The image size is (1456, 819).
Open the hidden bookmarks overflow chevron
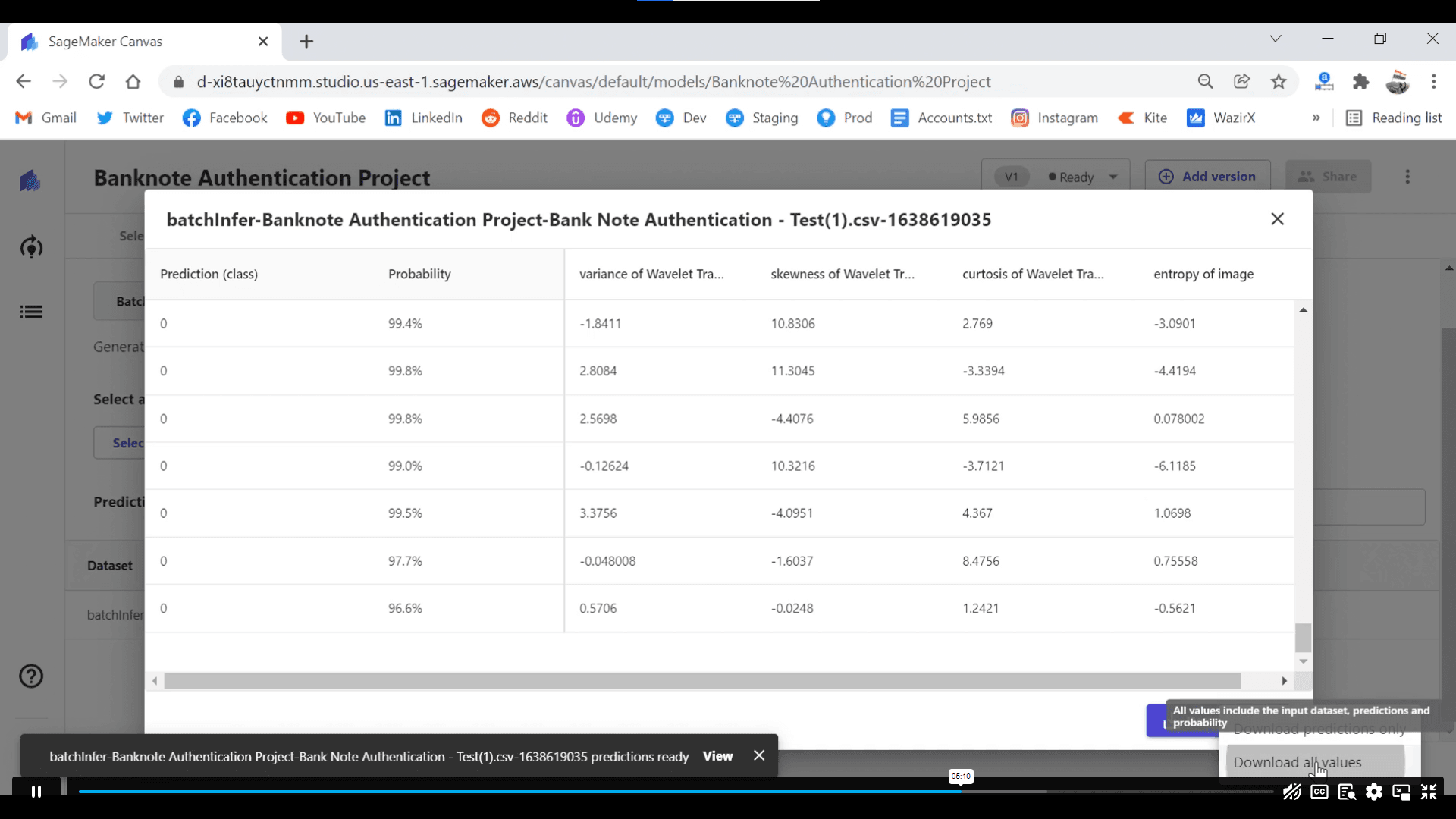1316,118
